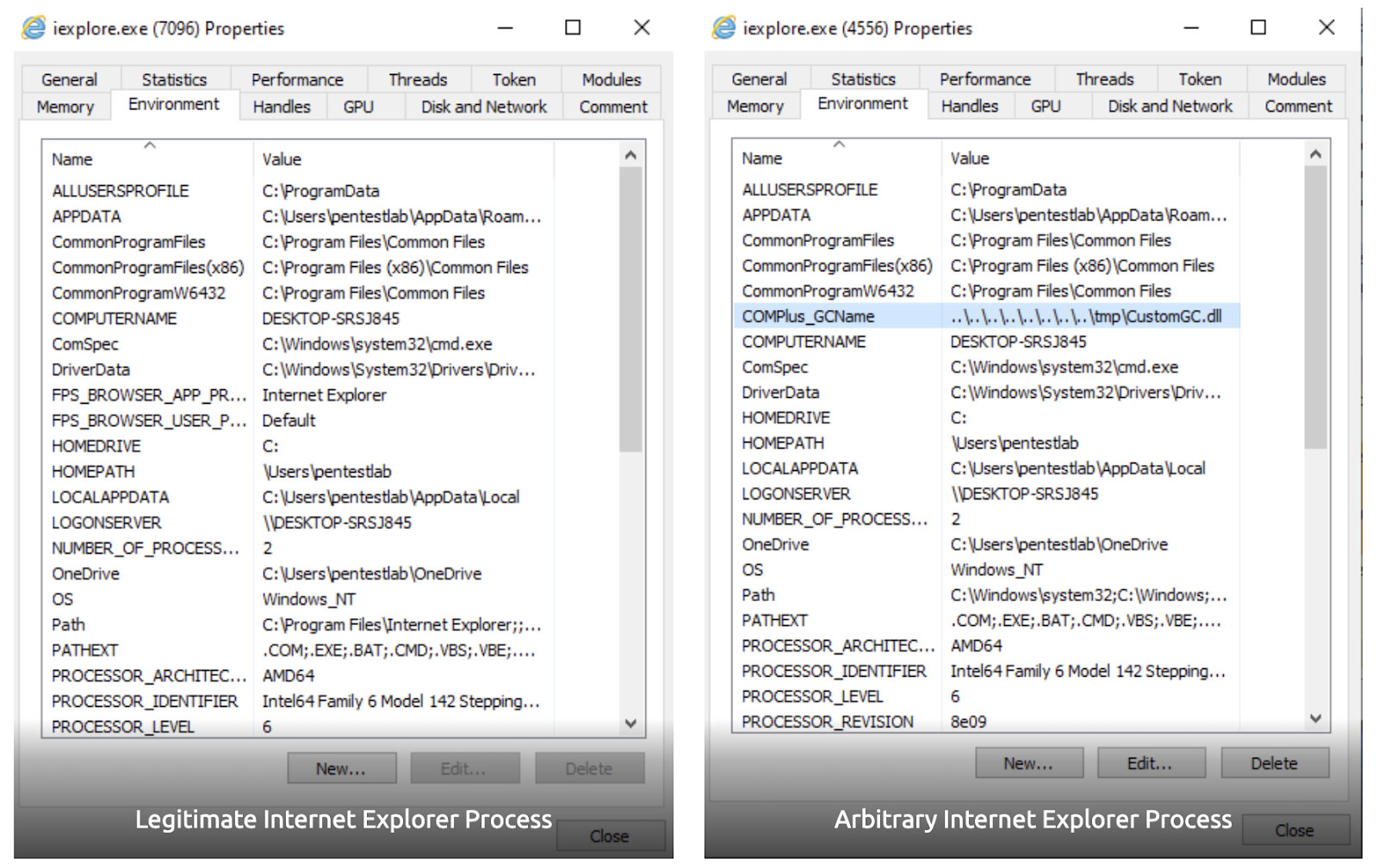Switch to Memory tab in 4556 window
Screen dimensions: 1378x868
coord(755,106)
